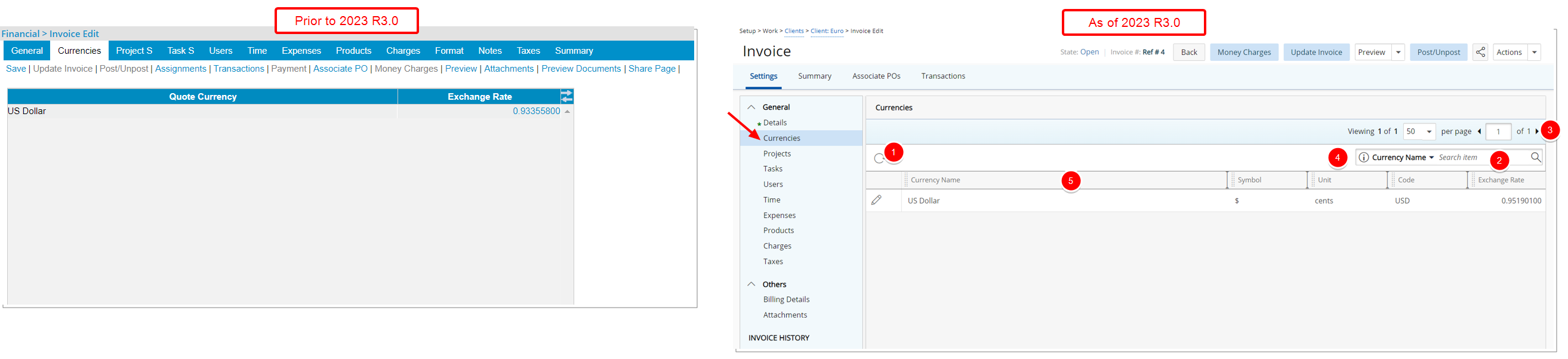The width and height of the screenshot is (1568, 359).
Task: Select Expenses in the sidebar
Action: pyautogui.click(x=779, y=215)
